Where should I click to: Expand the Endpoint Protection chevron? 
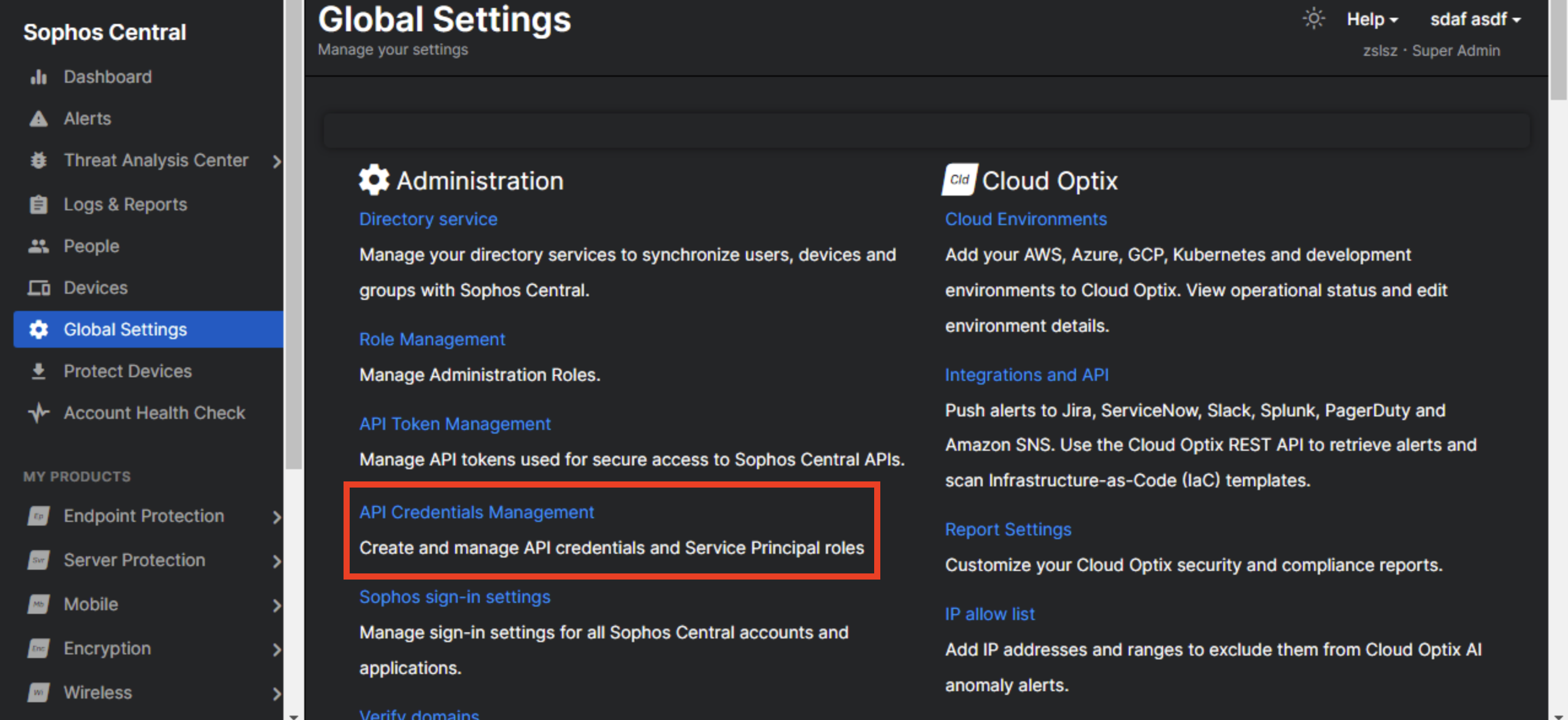[277, 517]
